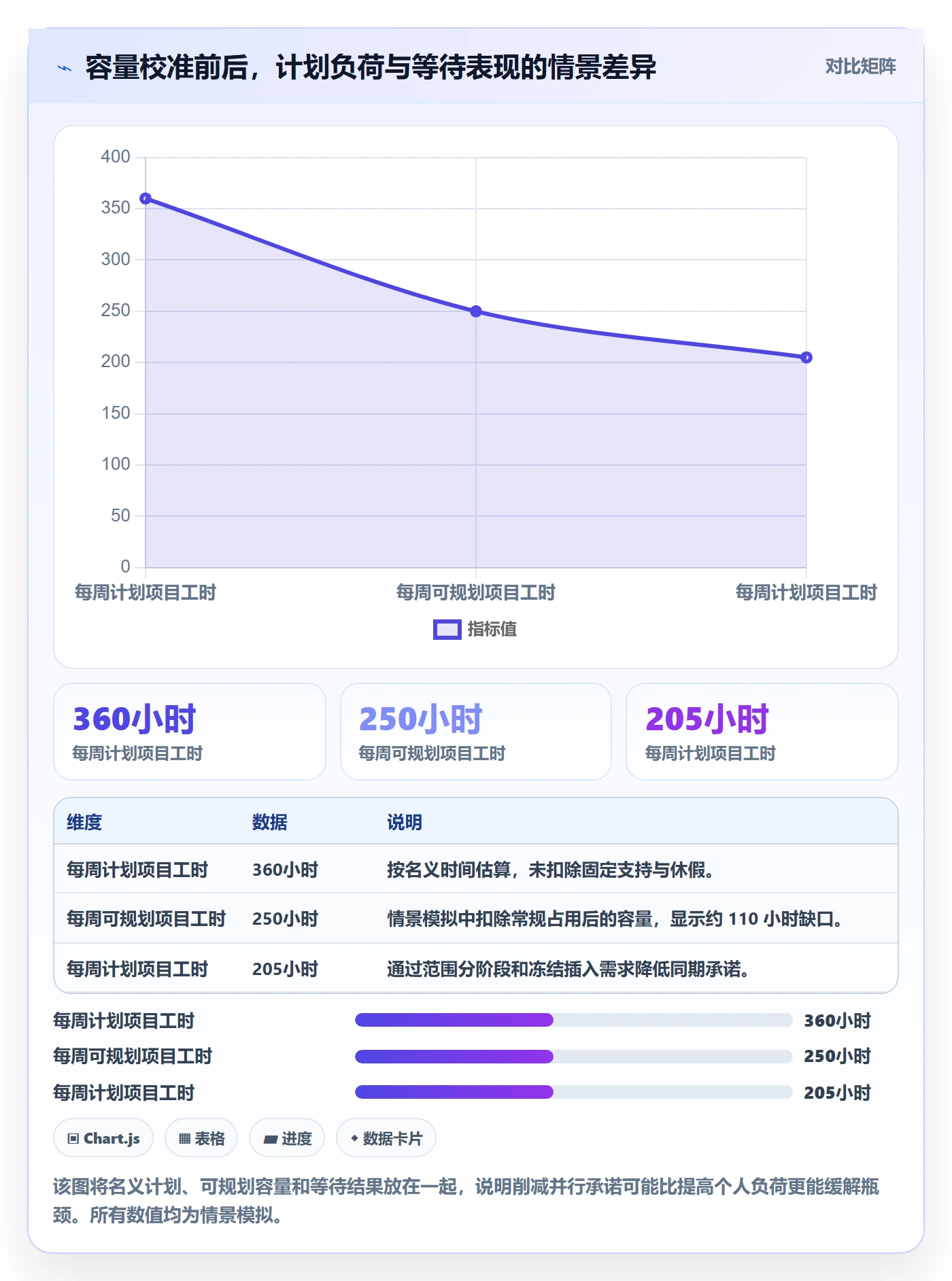The image size is (952, 1281).
Task: Click the table cell 每周可规划项目工时
Action: [146, 919]
